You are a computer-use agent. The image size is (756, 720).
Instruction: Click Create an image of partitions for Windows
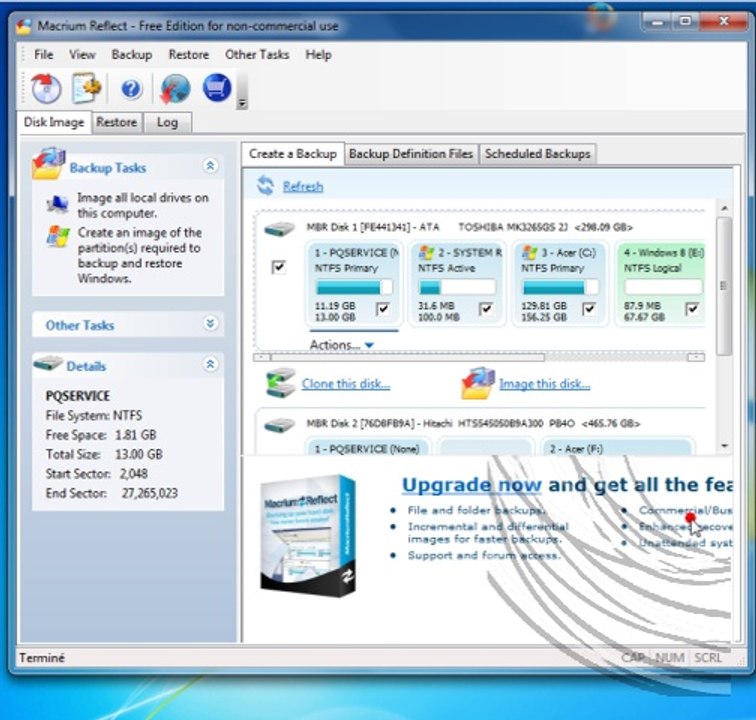[139, 255]
